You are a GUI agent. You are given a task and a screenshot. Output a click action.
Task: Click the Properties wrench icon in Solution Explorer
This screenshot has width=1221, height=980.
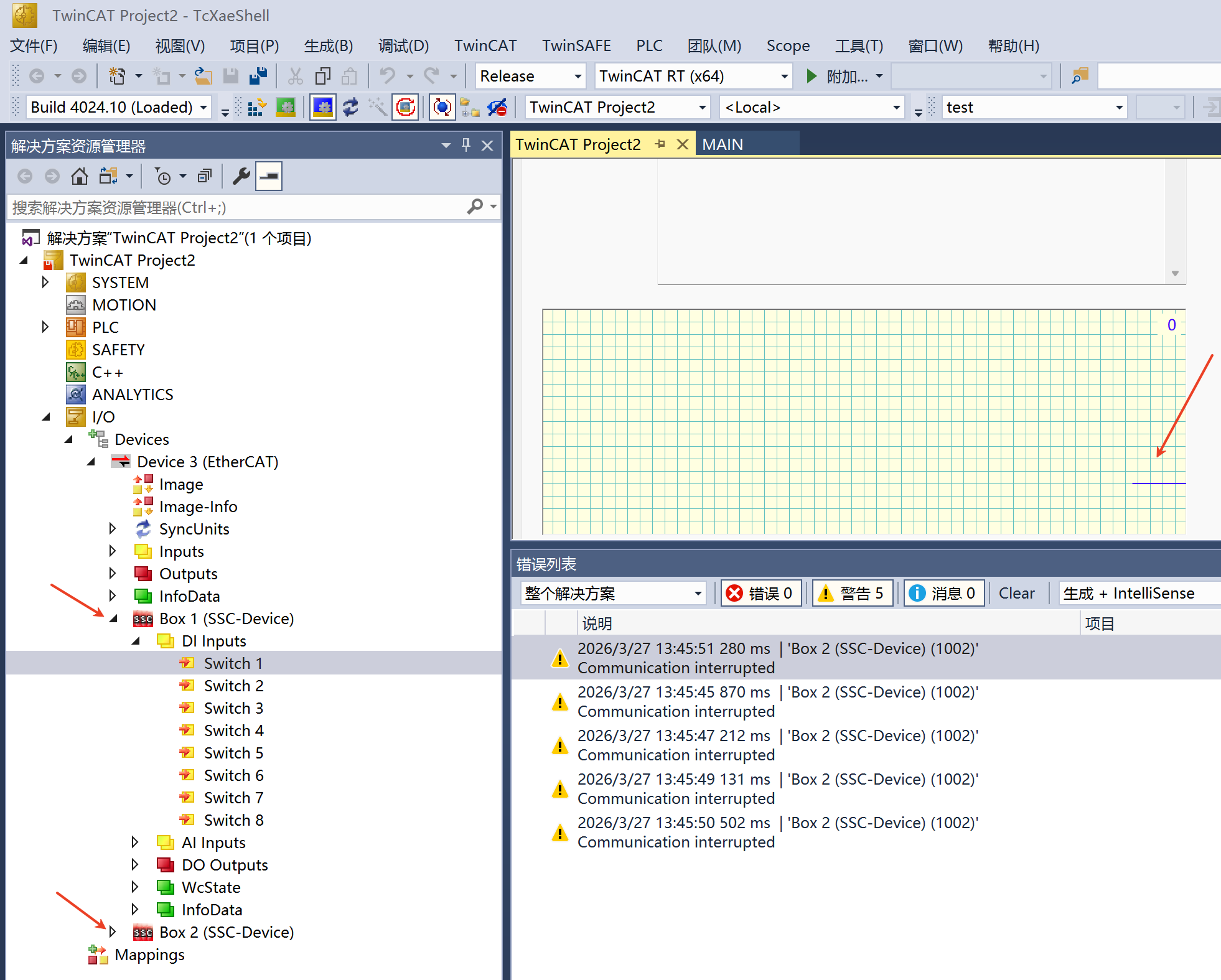tap(241, 177)
